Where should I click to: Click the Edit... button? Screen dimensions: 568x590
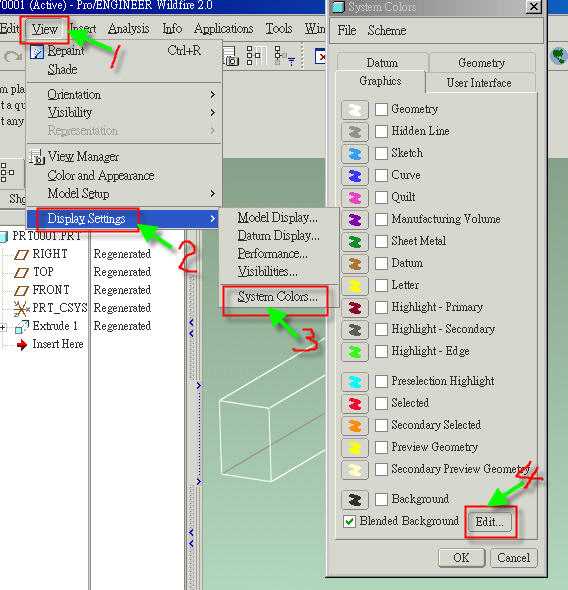coord(489,522)
